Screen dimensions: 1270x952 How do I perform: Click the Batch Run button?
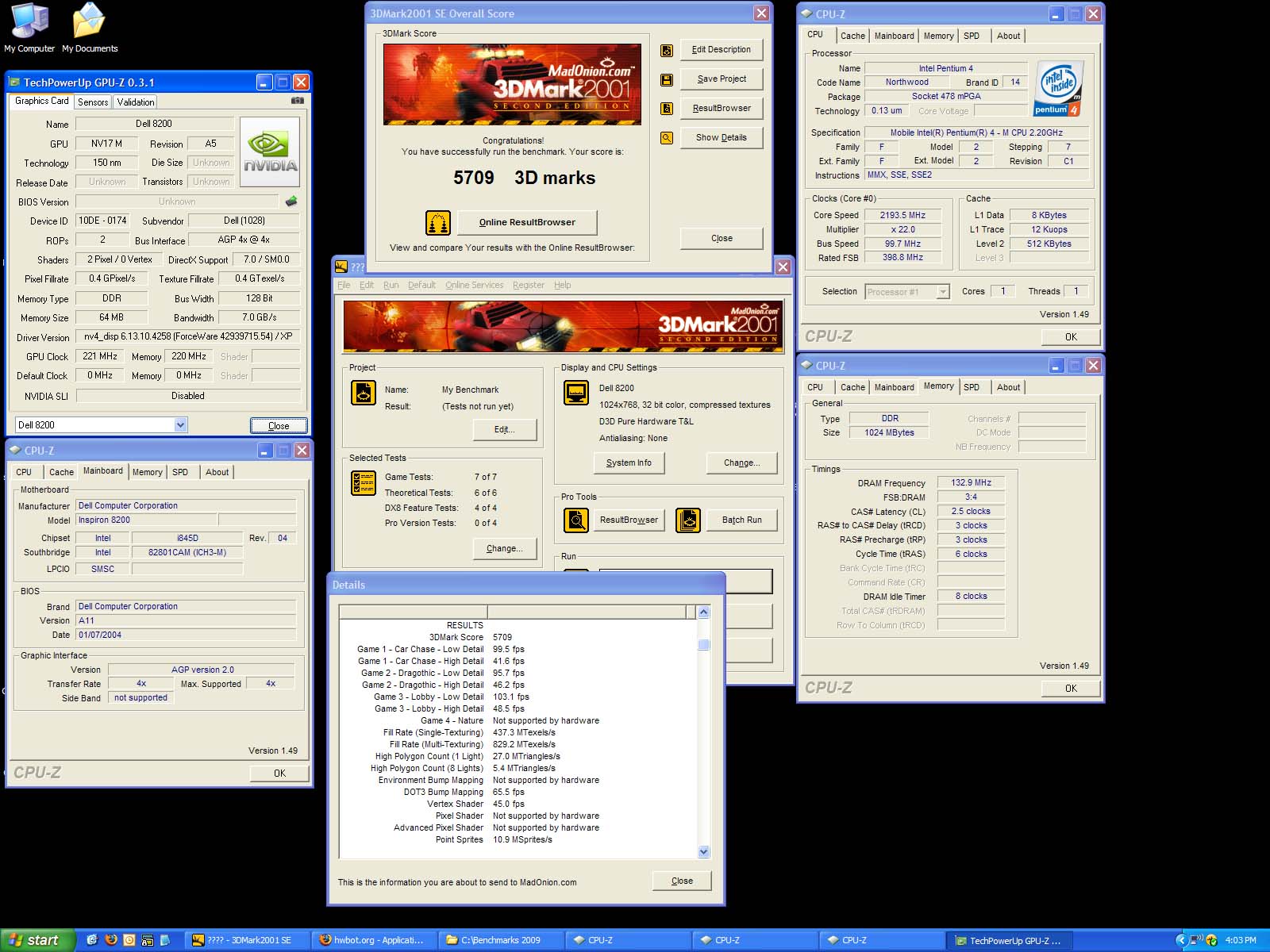click(x=741, y=520)
